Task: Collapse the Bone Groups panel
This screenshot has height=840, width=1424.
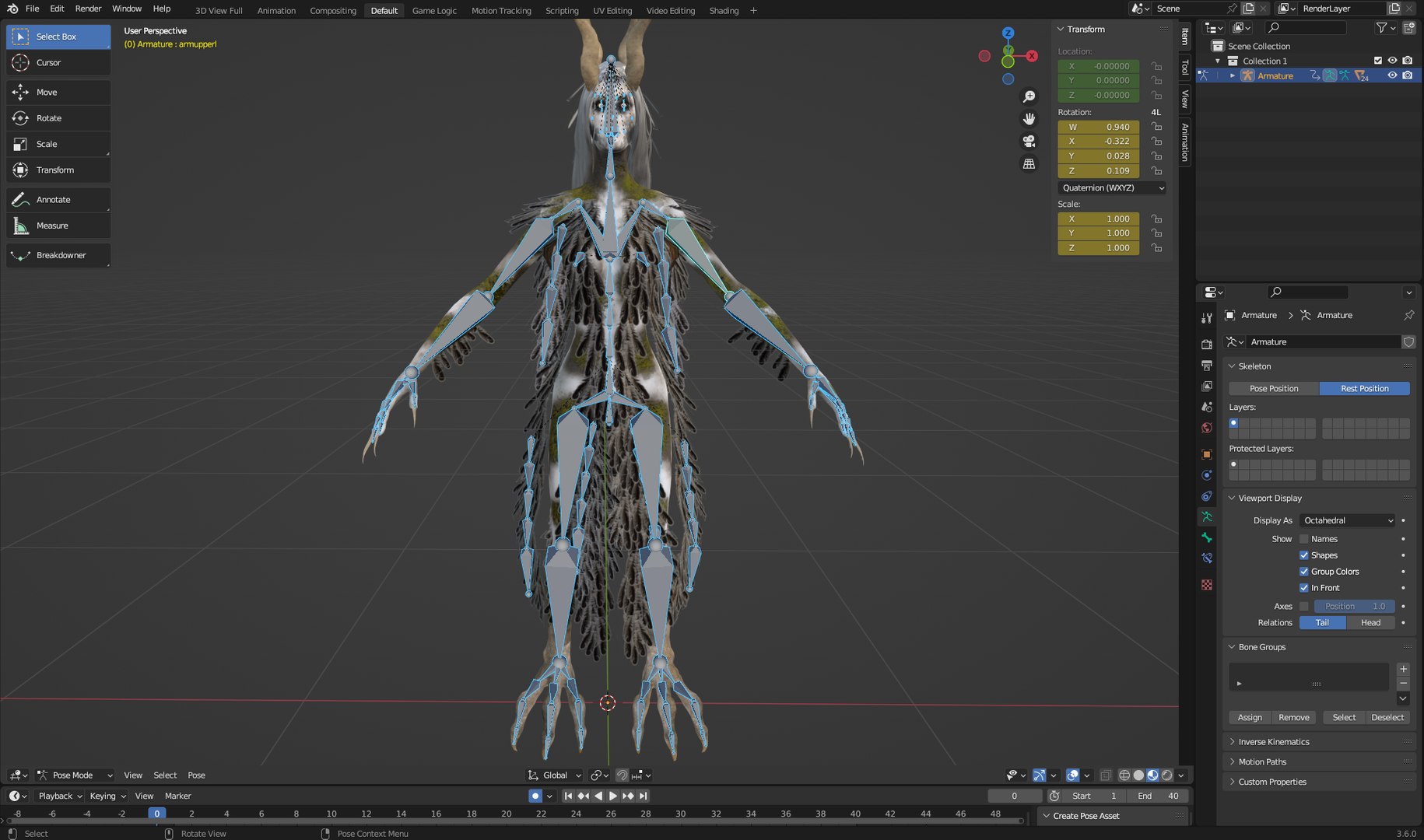Action: pos(1262,647)
